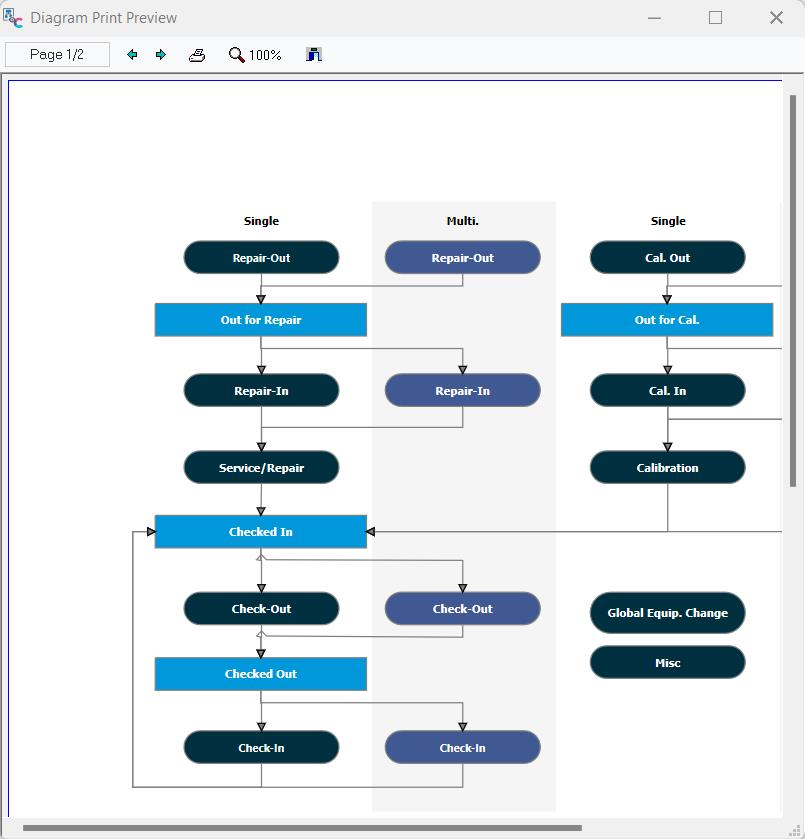Select the Checked Out state box

[260, 674]
